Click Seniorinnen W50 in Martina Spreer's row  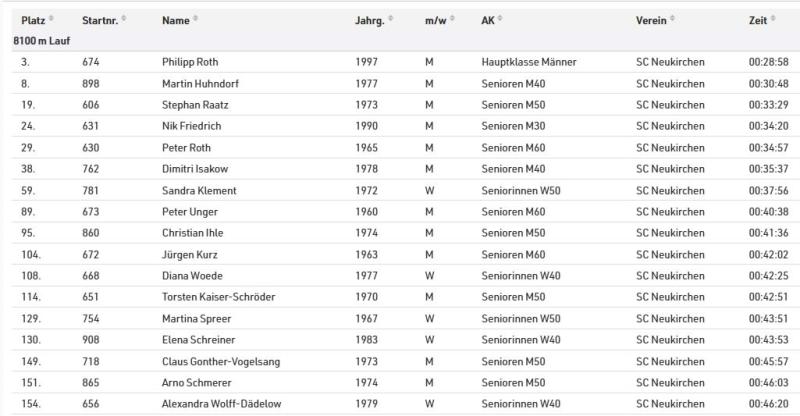click(x=521, y=319)
